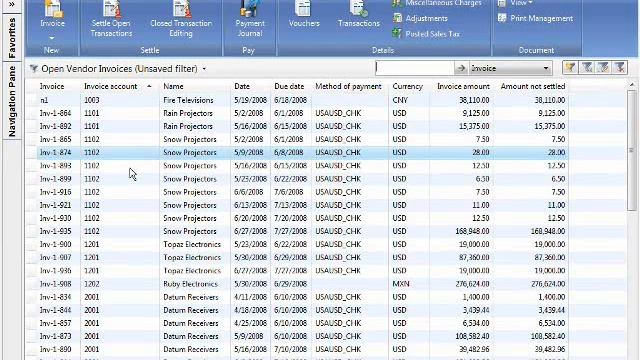Tick the checkbox for Inv-1-892
The height and width of the screenshot is (360, 640).
click(x=32, y=127)
